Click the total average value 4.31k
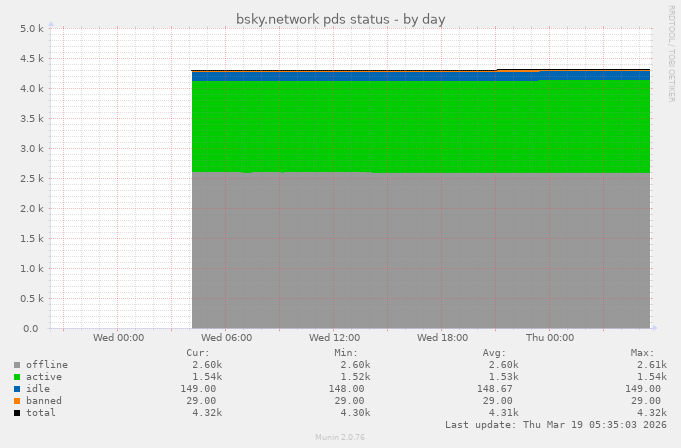This screenshot has height=448, width=681. (503, 412)
